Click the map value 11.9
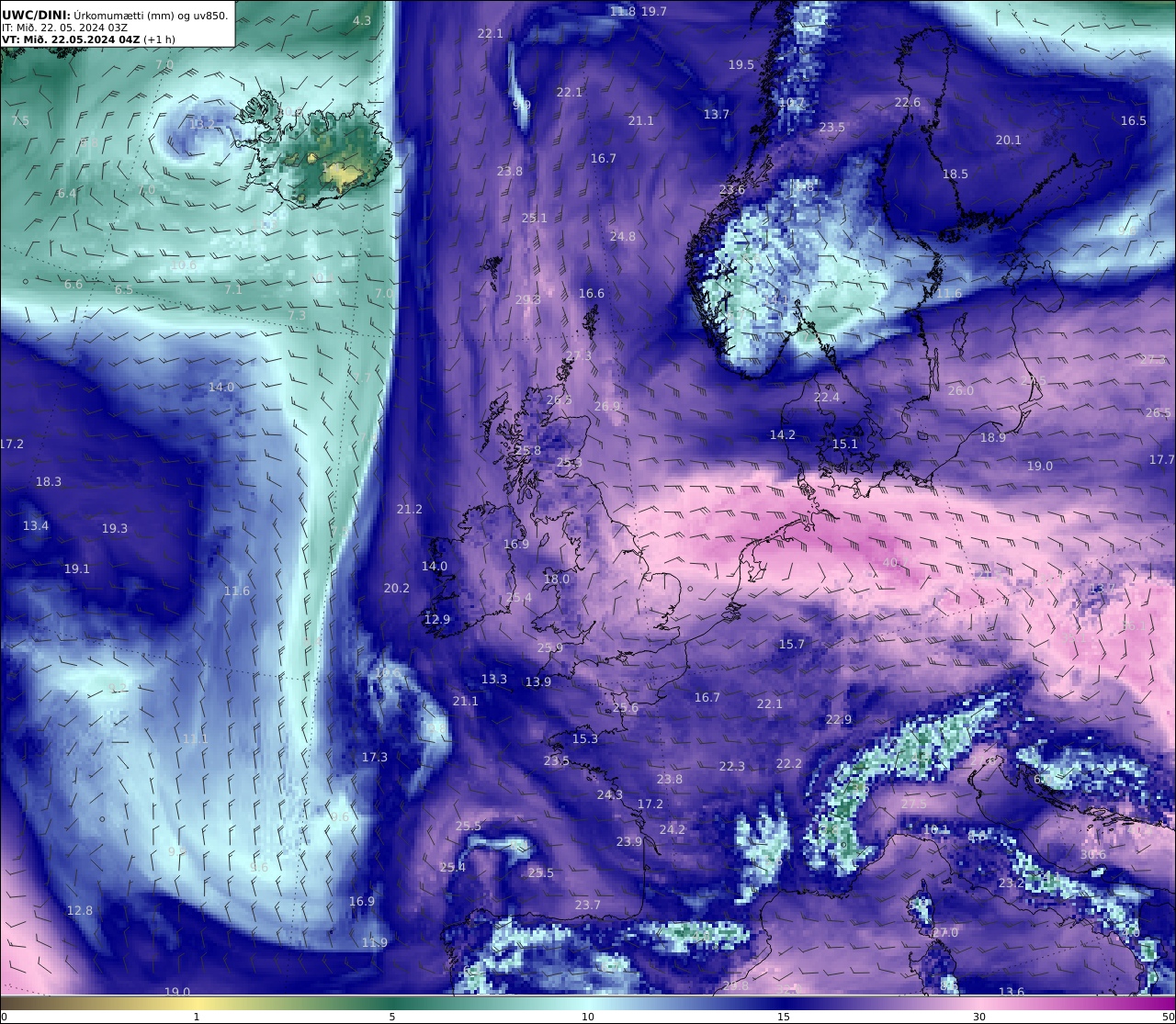This screenshot has width=1176, height=1024. (x=375, y=942)
